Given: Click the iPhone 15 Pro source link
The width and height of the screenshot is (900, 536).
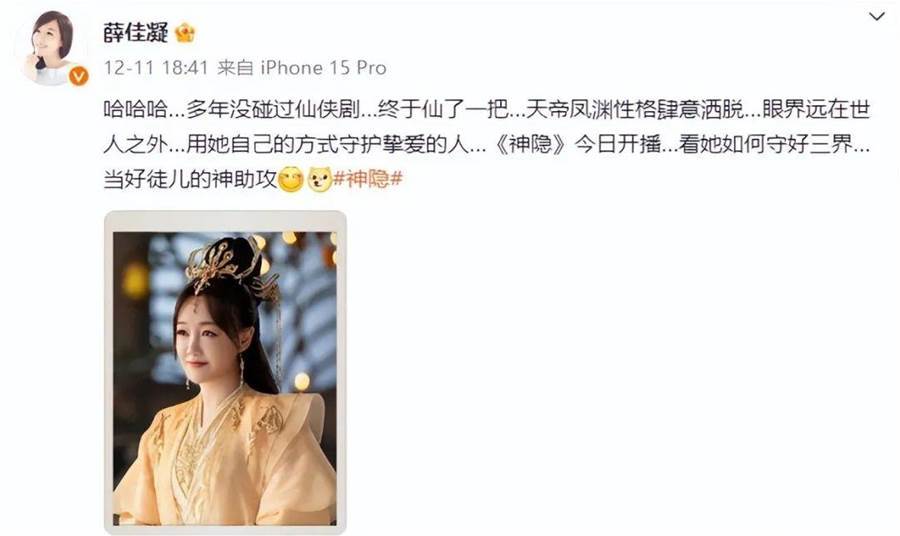Looking at the screenshot, I should pos(323,68).
